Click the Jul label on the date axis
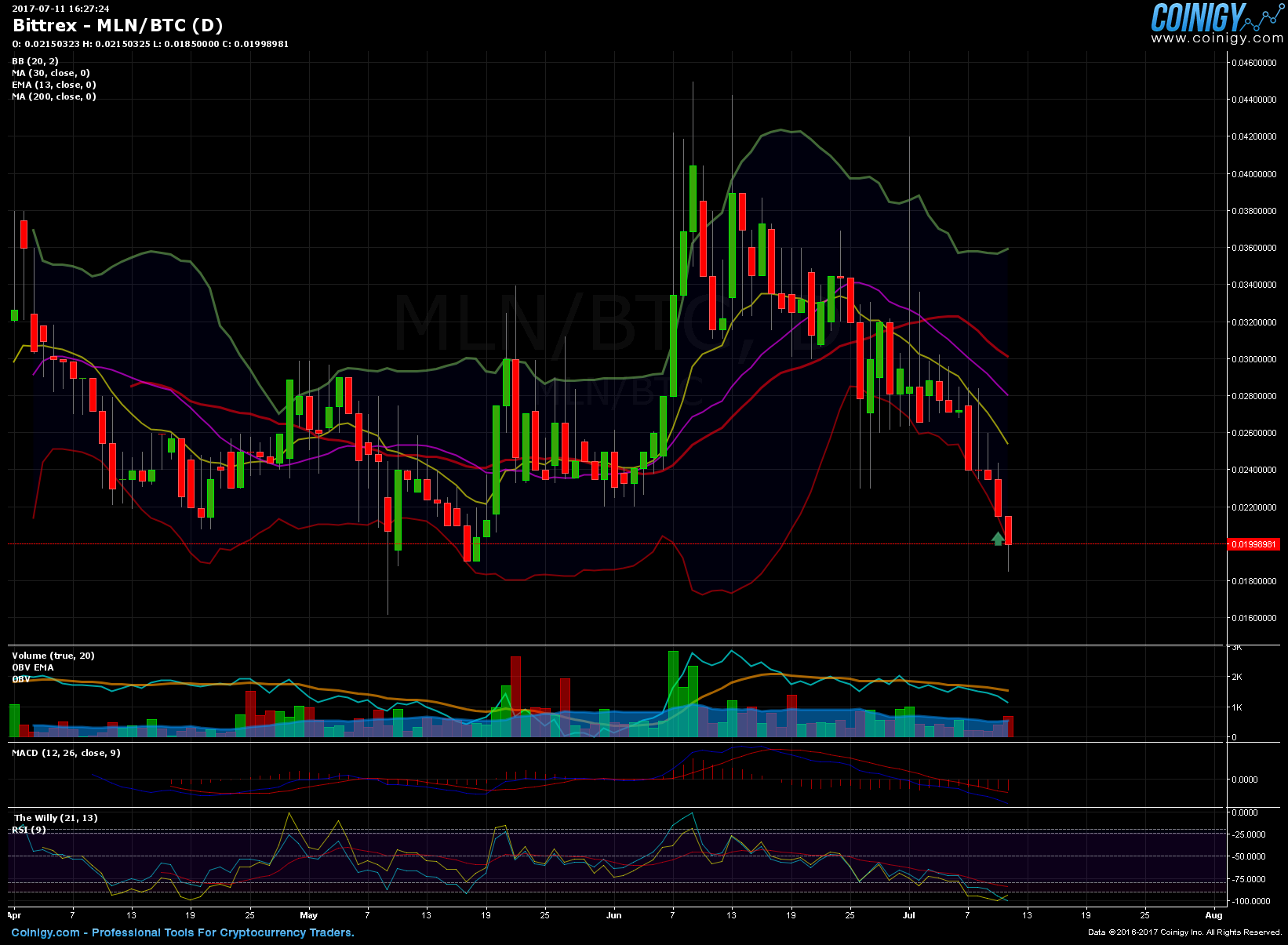This screenshot has width=1288, height=945. tap(909, 915)
